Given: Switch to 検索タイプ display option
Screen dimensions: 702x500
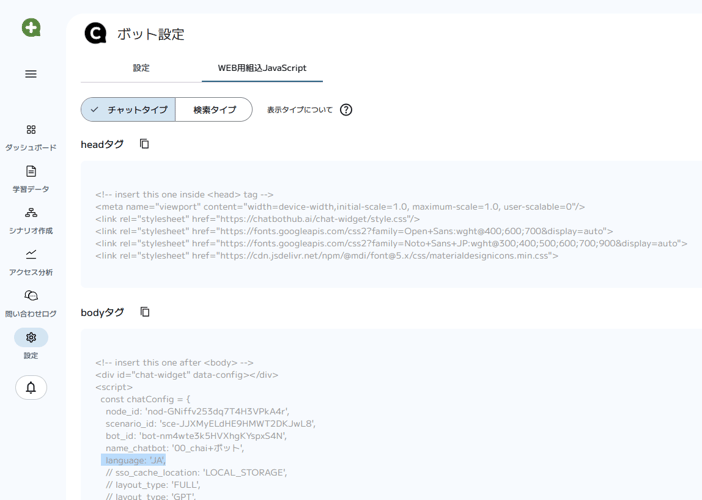Looking at the screenshot, I should (x=214, y=110).
